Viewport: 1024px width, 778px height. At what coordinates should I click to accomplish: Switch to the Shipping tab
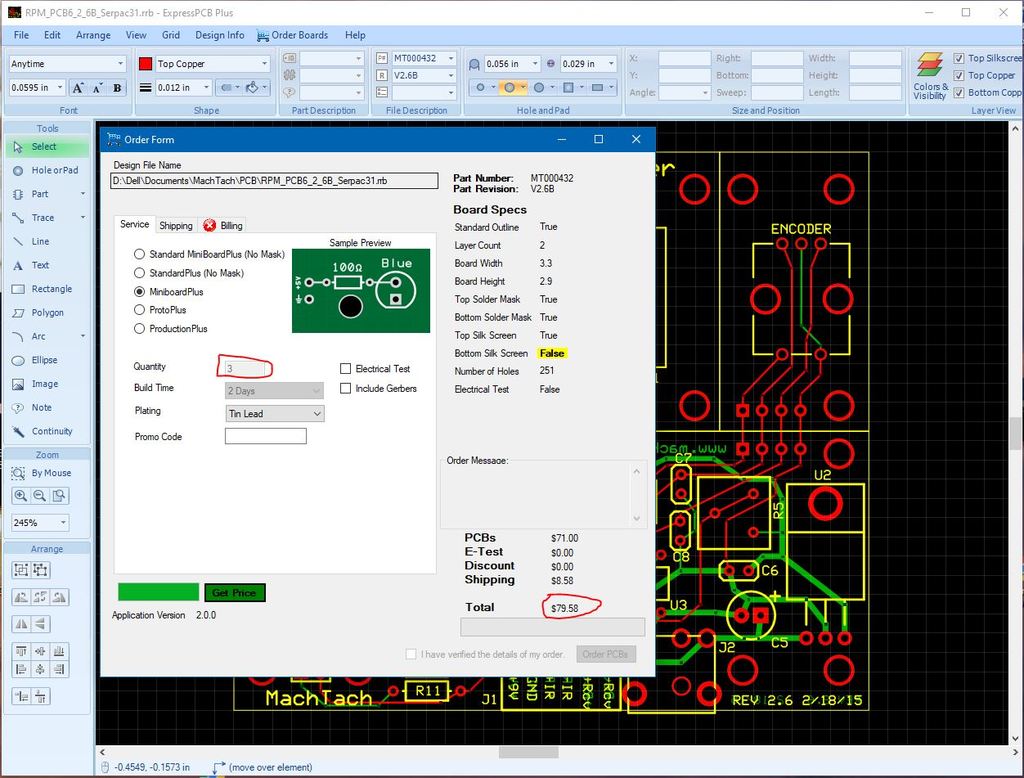click(x=176, y=224)
